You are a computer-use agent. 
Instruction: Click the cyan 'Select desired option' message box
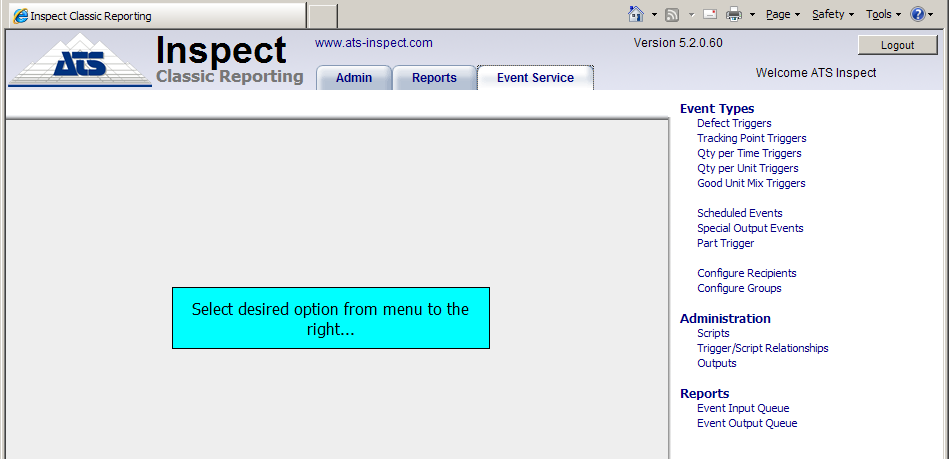[331, 318]
